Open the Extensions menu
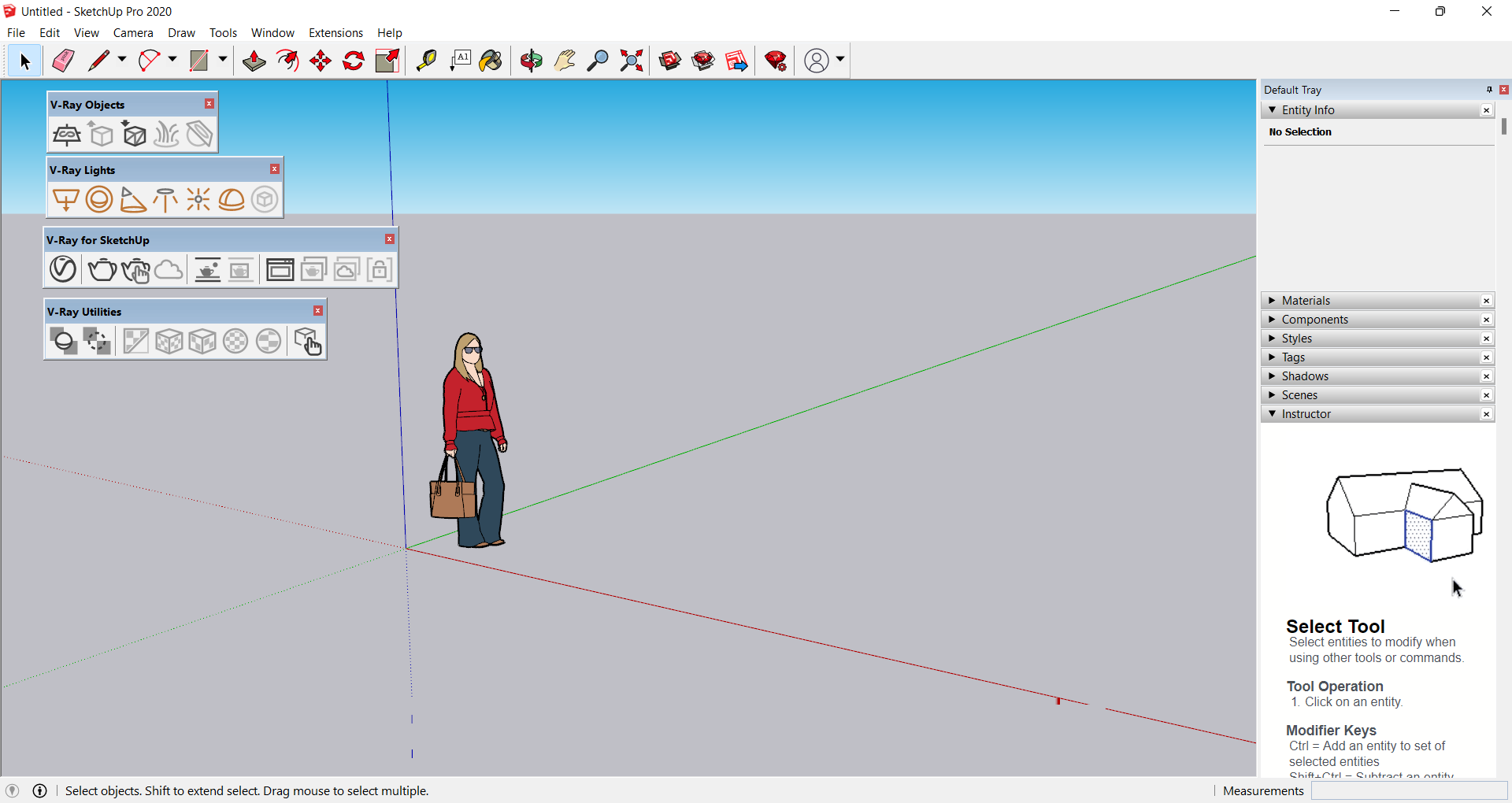The height and width of the screenshot is (803, 1512). (335, 33)
